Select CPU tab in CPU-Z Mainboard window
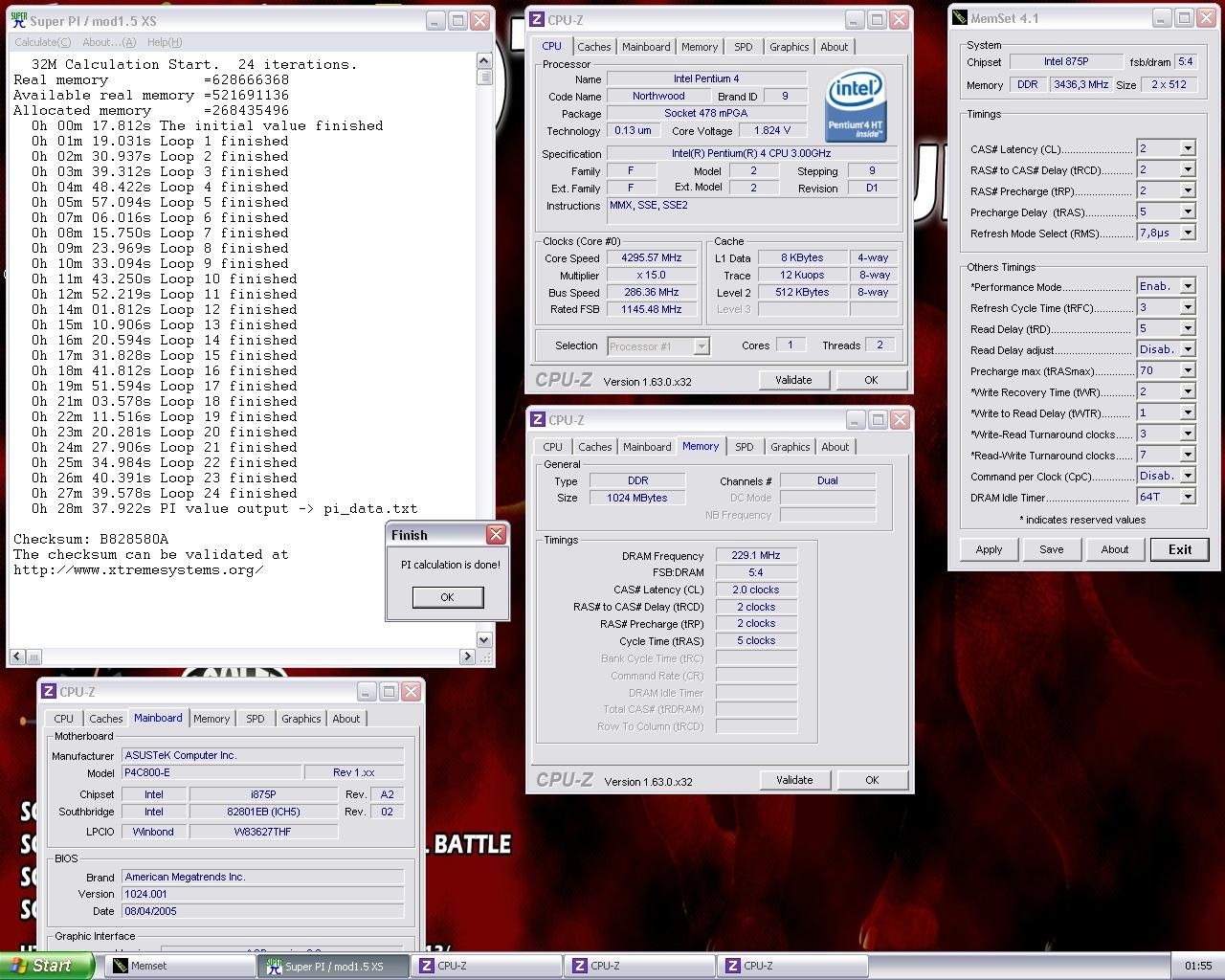The width and height of the screenshot is (1225, 980). 64,719
